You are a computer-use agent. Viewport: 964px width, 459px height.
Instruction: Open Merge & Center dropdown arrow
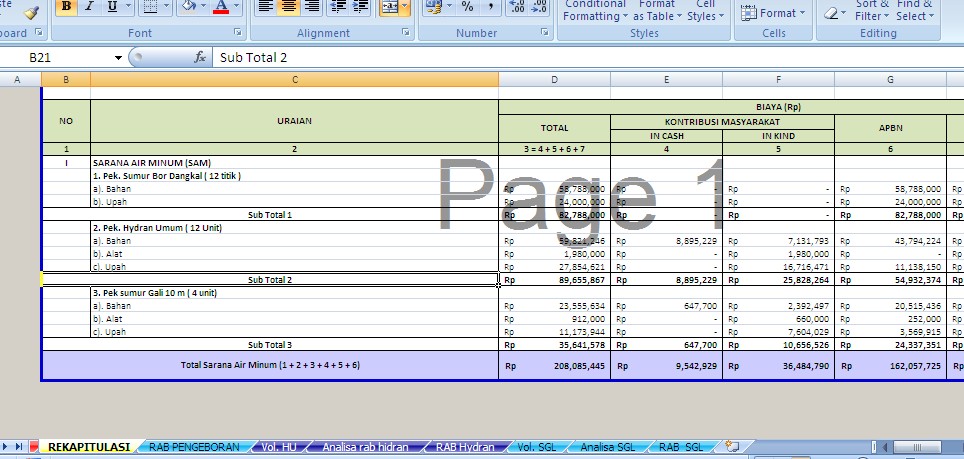click(405, 7)
